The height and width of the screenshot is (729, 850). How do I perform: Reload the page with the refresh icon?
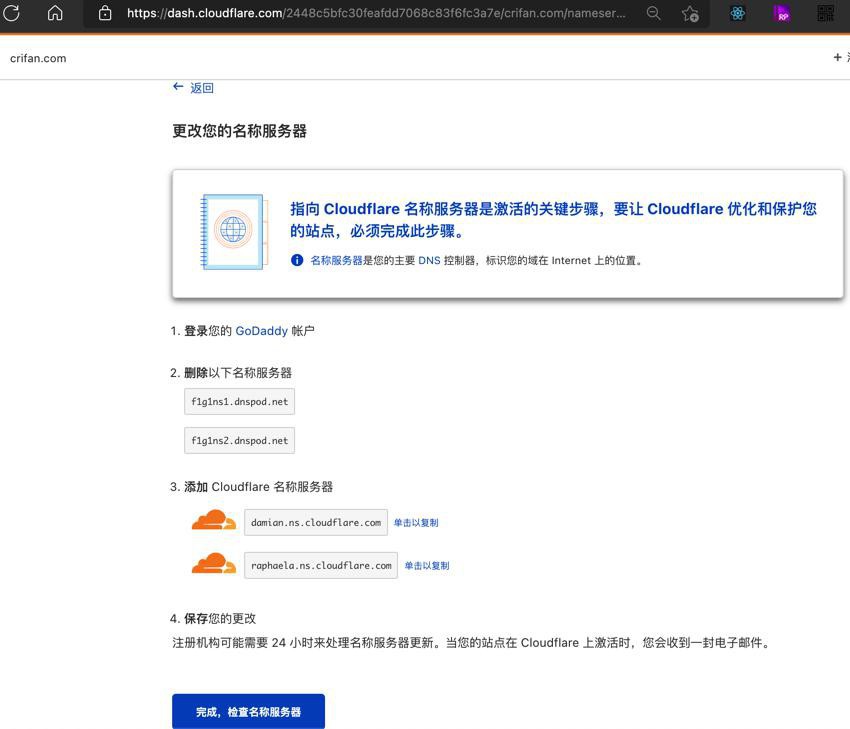tap(11, 12)
